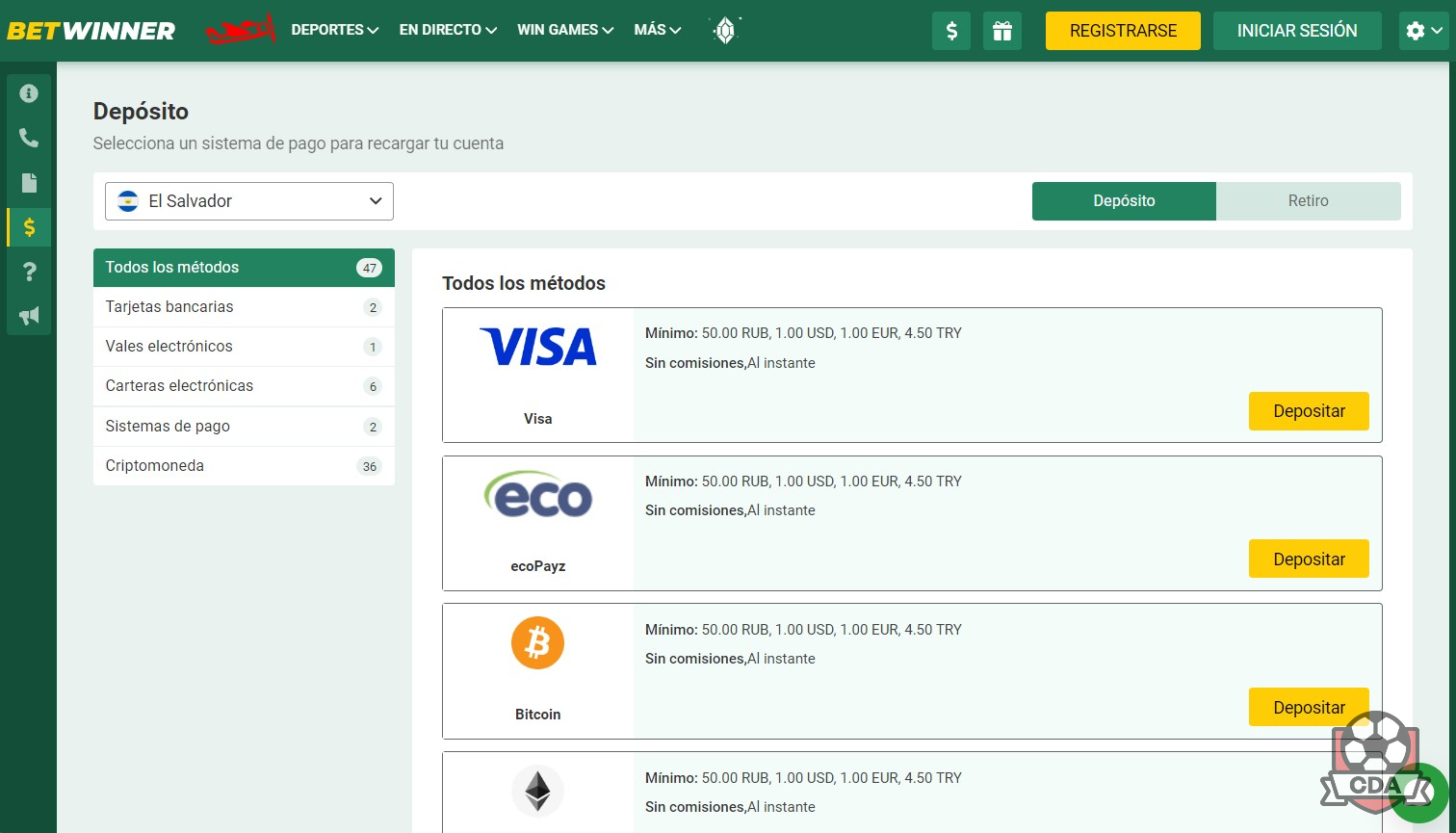Open the red airplane Aviator game icon

pyautogui.click(x=241, y=30)
